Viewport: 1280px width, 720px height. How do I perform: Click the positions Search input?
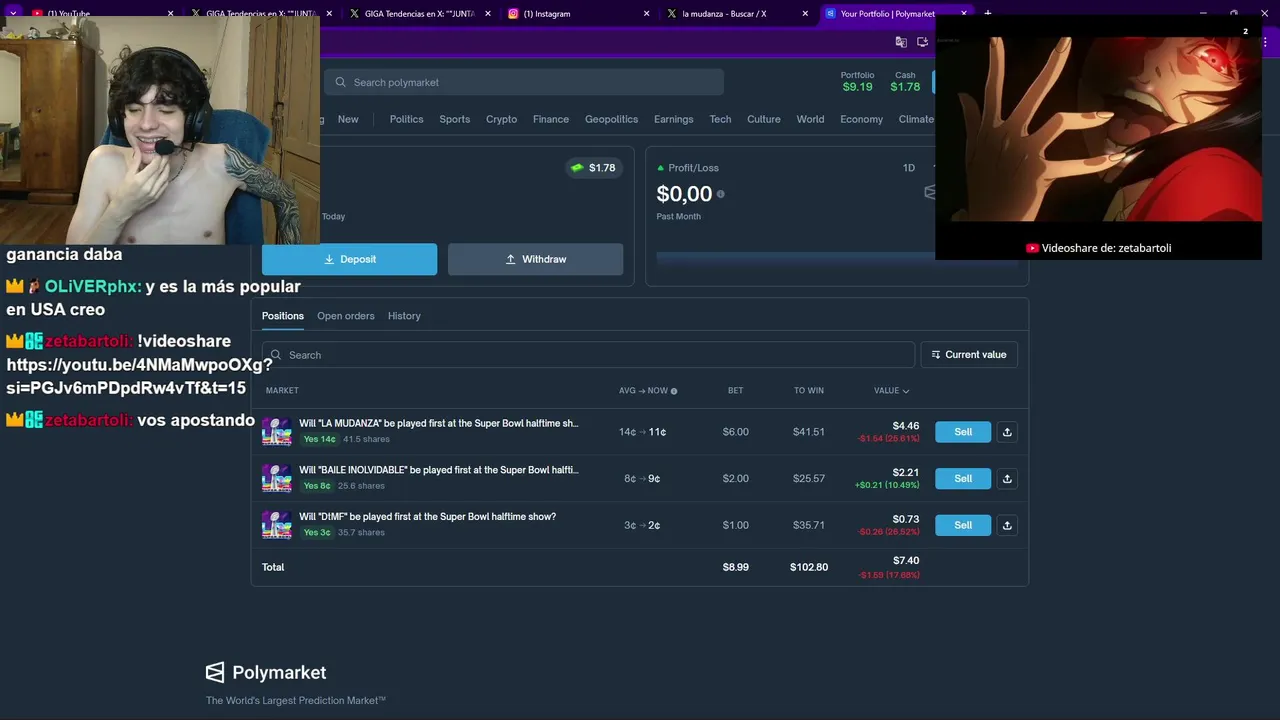coord(588,355)
